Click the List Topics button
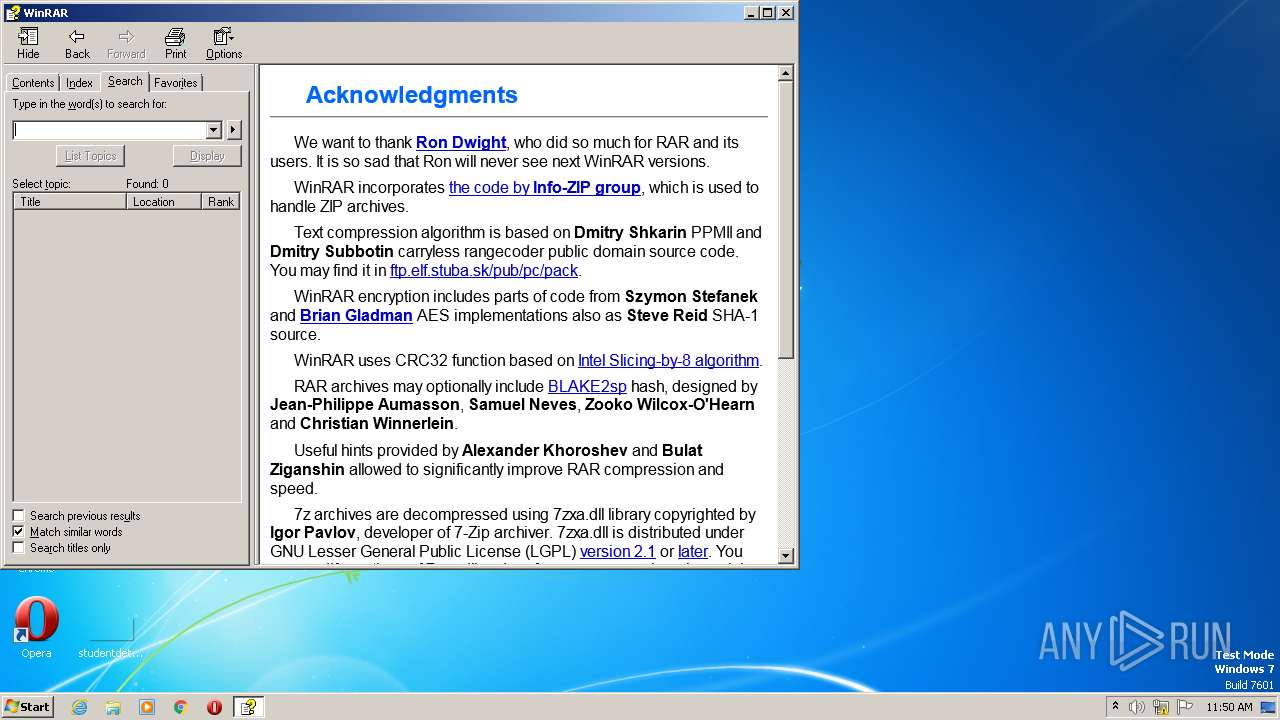The width and height of the screenshot is (1280, 720). point(90,156)
